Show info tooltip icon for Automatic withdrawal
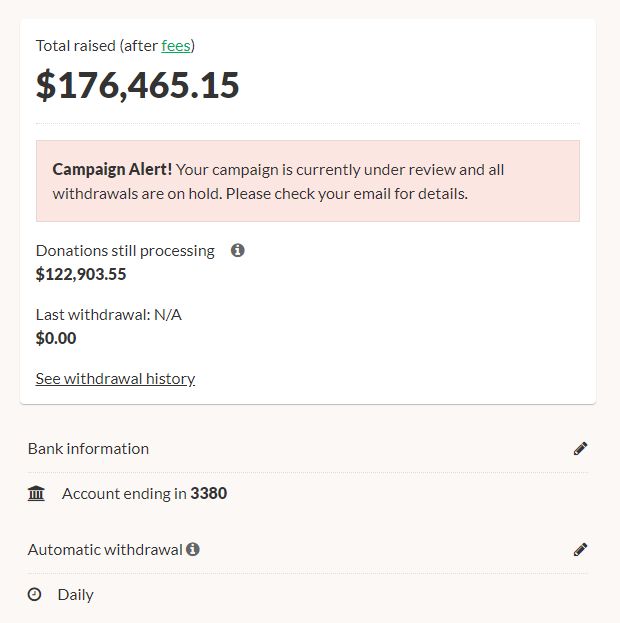620x623 pixels. pyautogui.click(x=193, y=549)
